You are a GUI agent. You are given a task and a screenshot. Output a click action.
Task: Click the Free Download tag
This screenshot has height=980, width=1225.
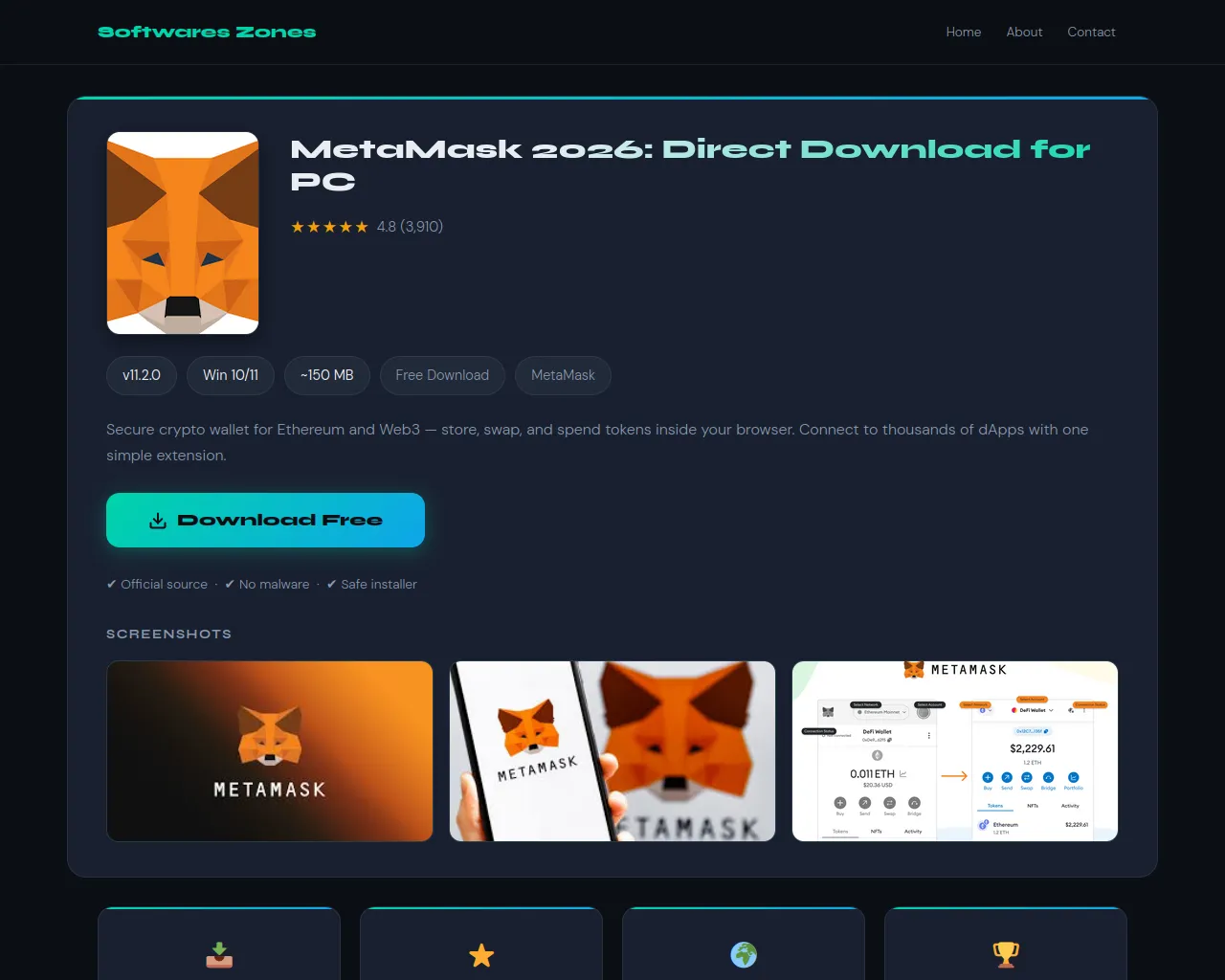pos(442,375)
